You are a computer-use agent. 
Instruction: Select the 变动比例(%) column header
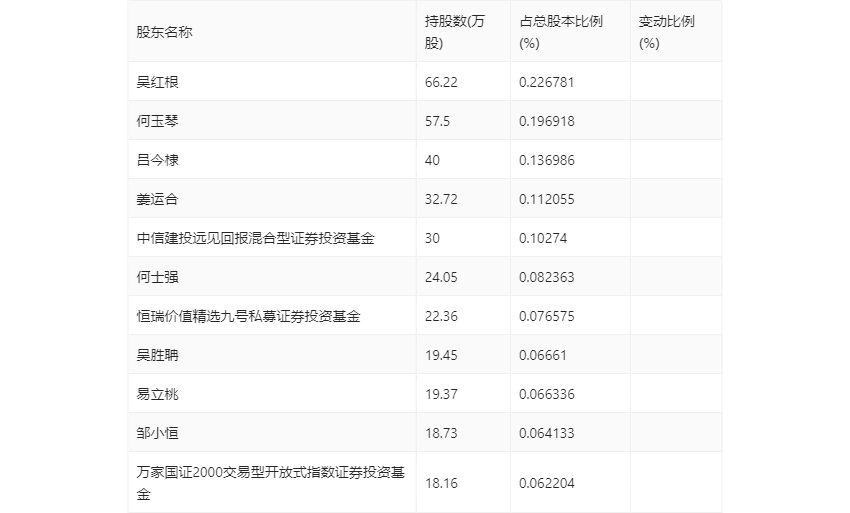point(667,32)
